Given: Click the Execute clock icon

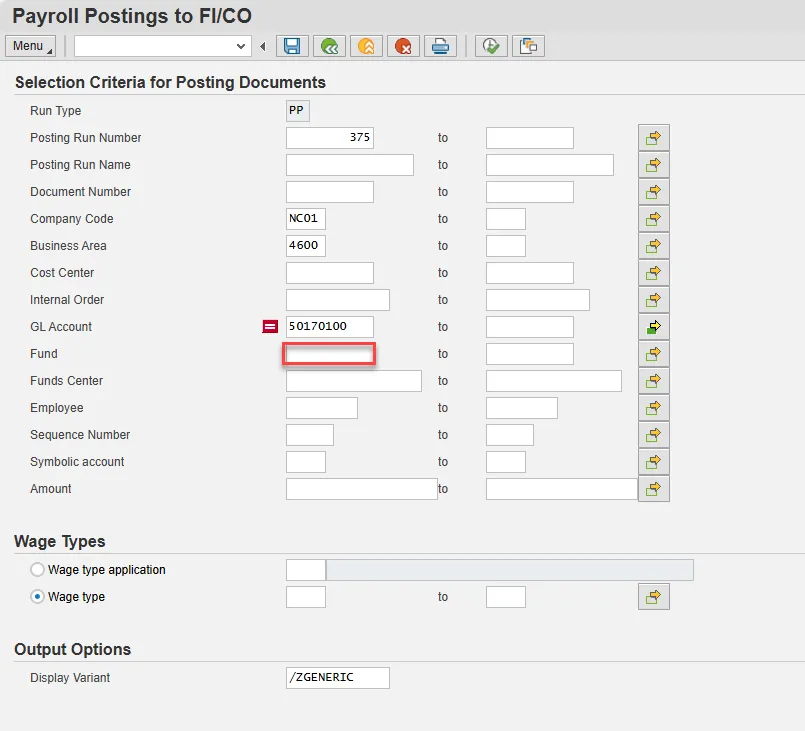Looking at the screenshot, I should pyautogui.click(x=490, y=46).
